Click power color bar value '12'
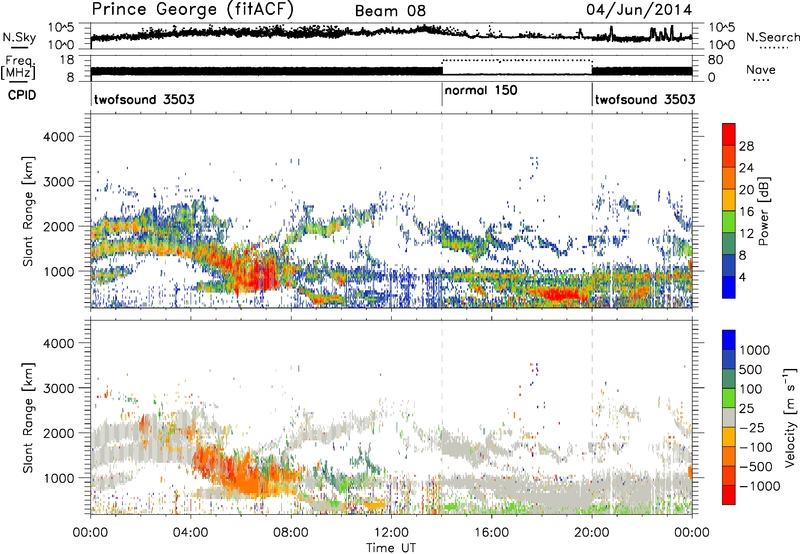This screenshot has width=800, height=554. click(746, 234)
